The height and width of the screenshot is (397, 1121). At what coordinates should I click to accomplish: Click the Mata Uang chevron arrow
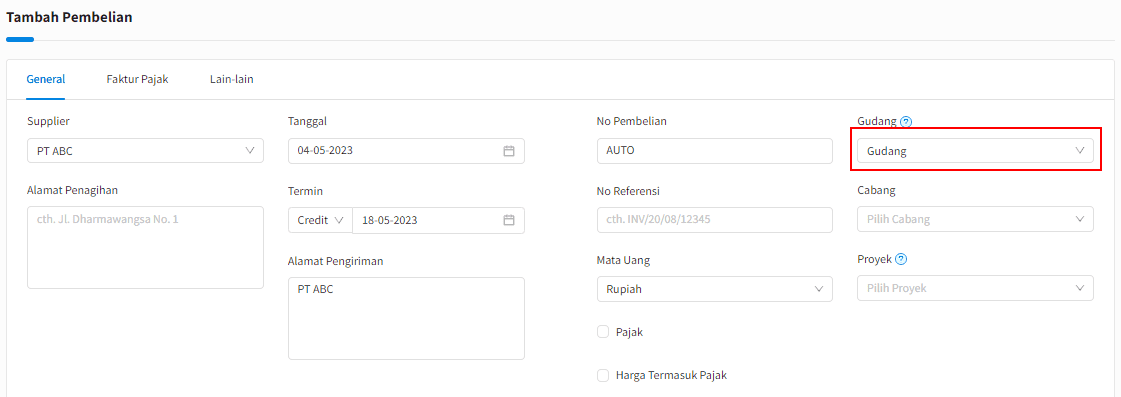coord(819,289)
